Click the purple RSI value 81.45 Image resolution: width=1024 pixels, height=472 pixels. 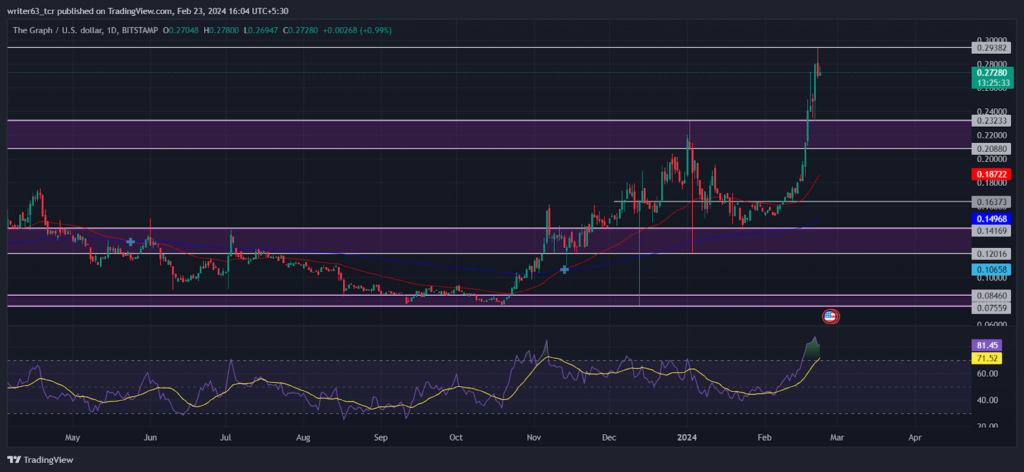(987, 345)
